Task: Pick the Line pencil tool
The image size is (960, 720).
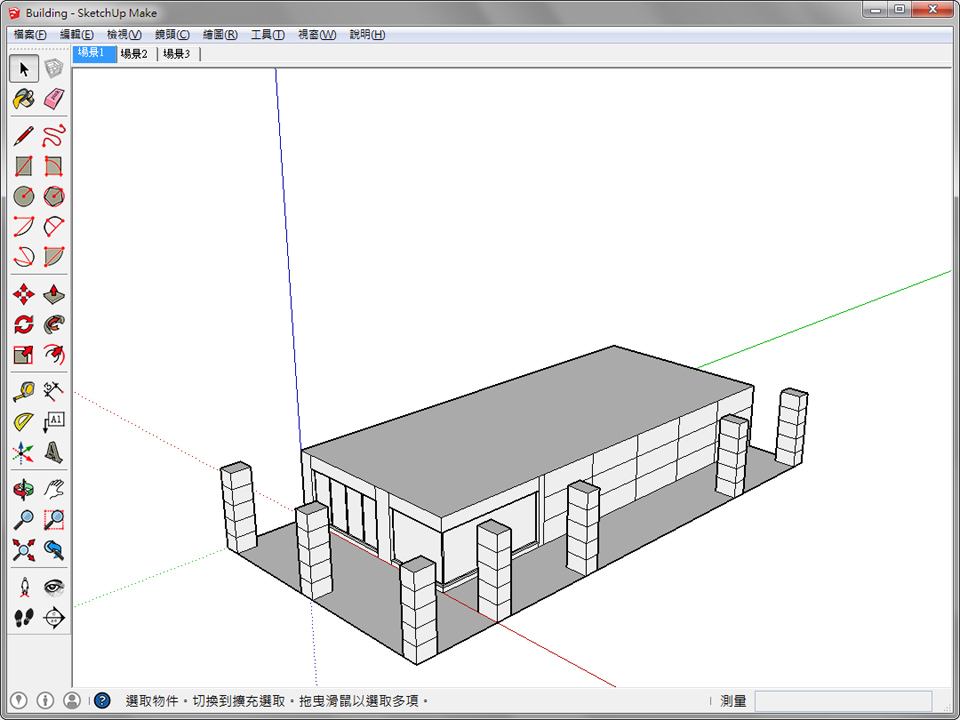Action: coord(24,136)
